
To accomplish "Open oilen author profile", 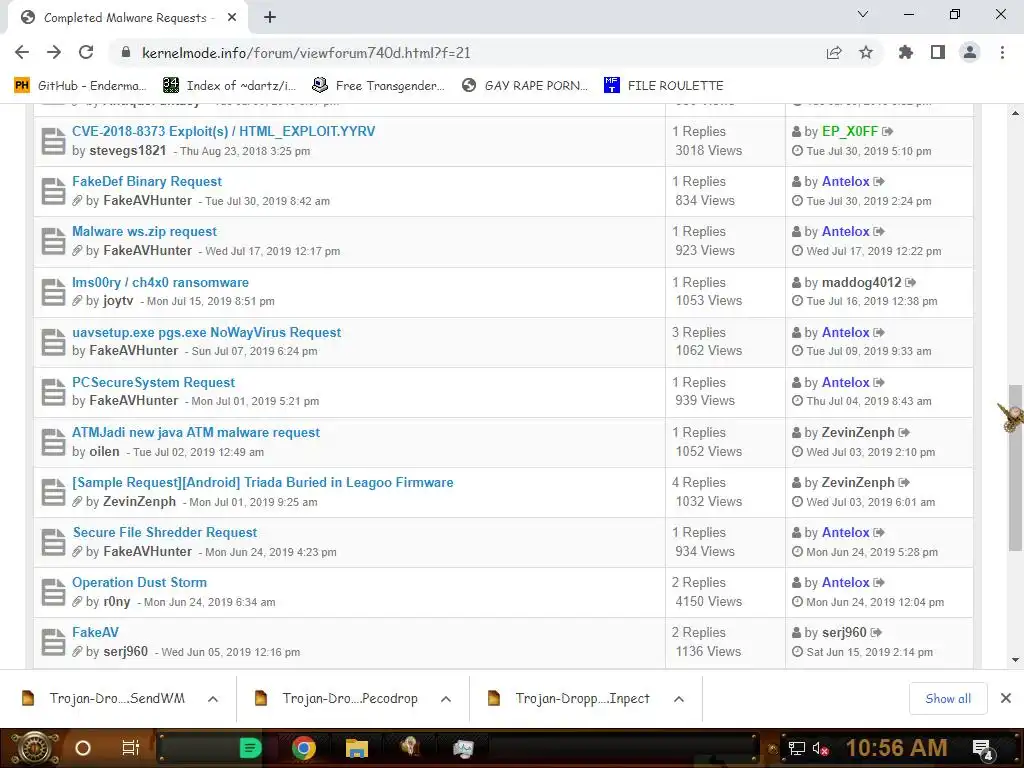I will 104,452.
